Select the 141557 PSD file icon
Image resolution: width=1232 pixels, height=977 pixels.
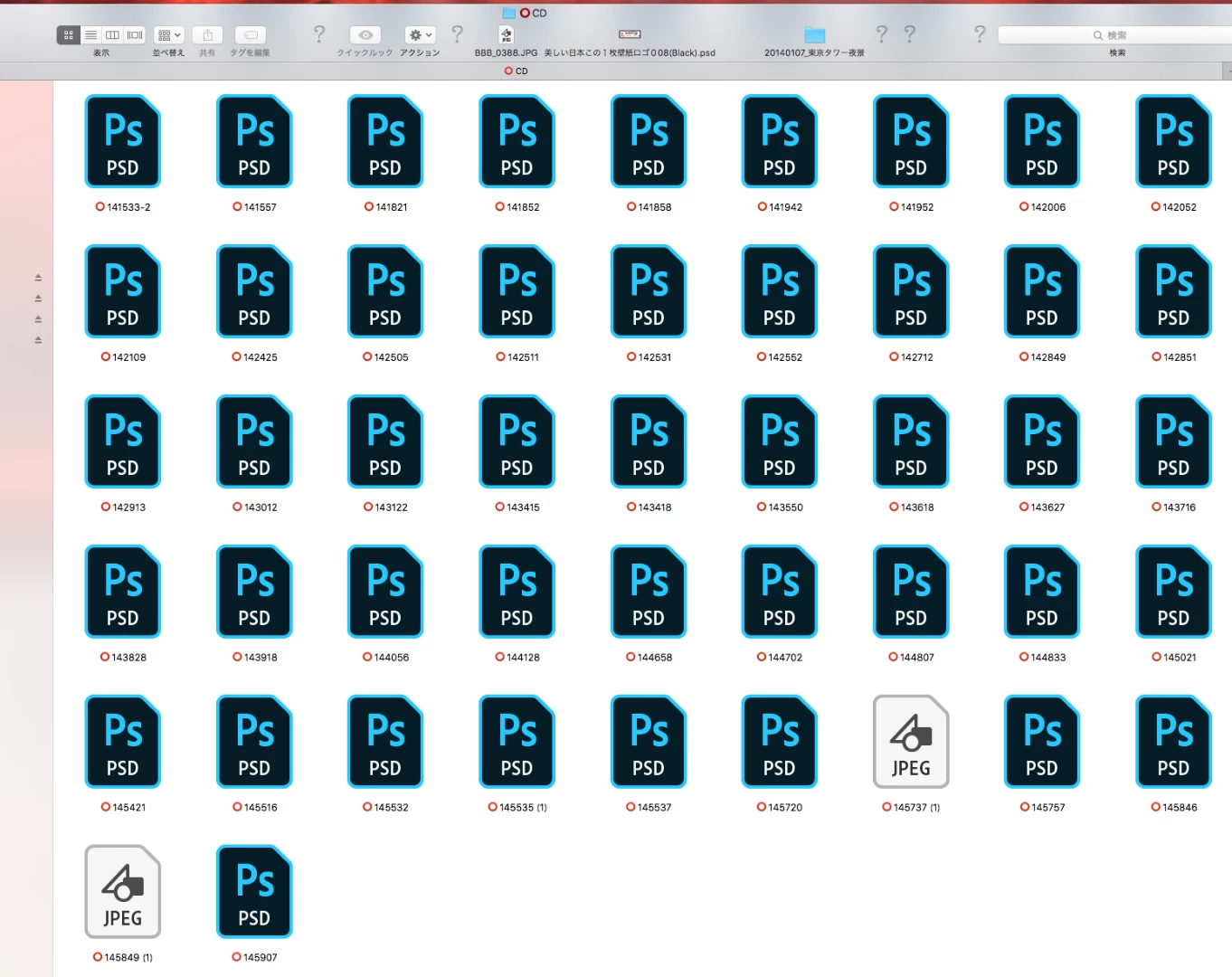pyautogui.click(x=254, y=141)
